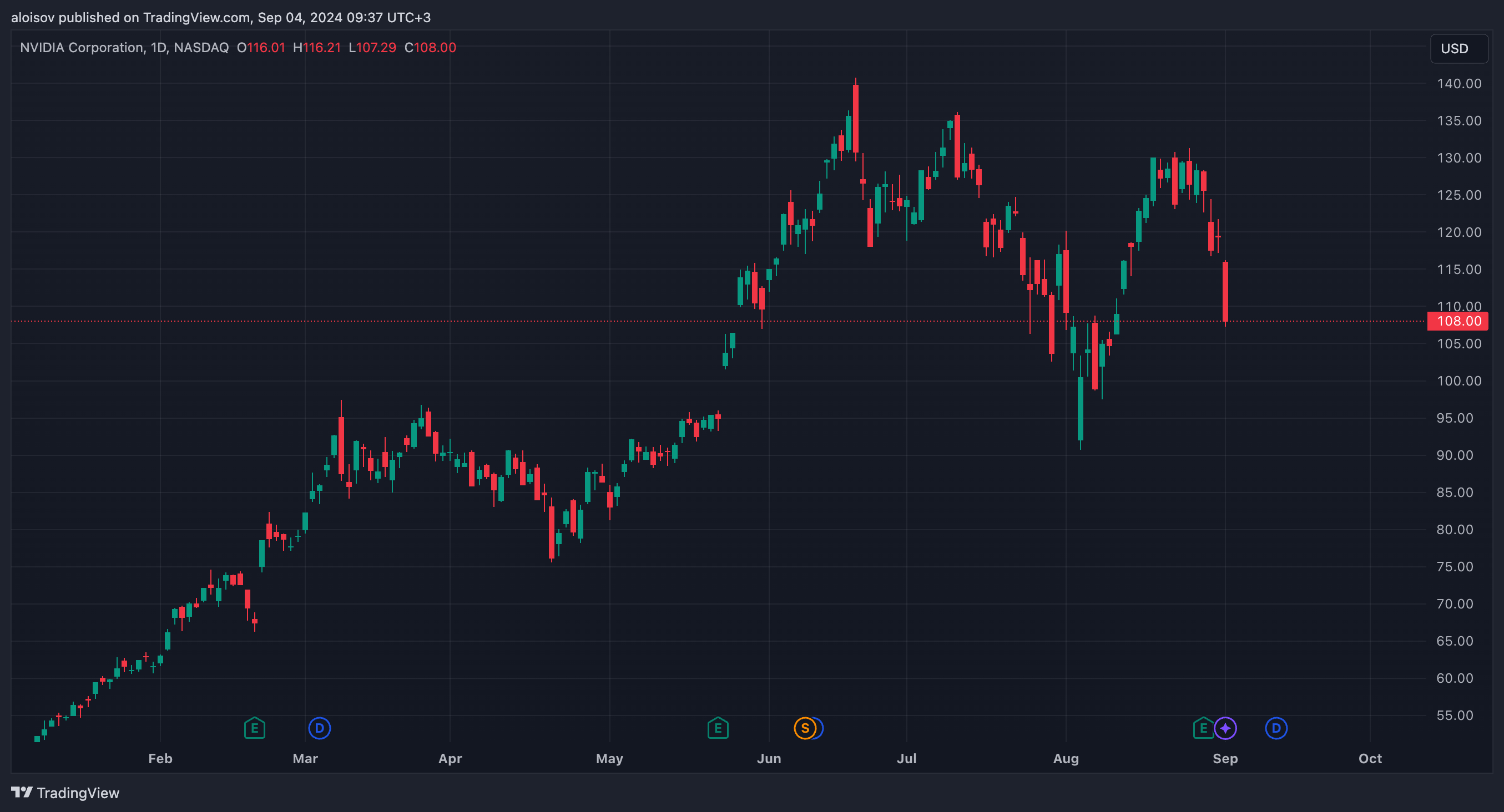
Task: Click the low value L107.29
Action: pyautogui.click(x=372, y=47)
